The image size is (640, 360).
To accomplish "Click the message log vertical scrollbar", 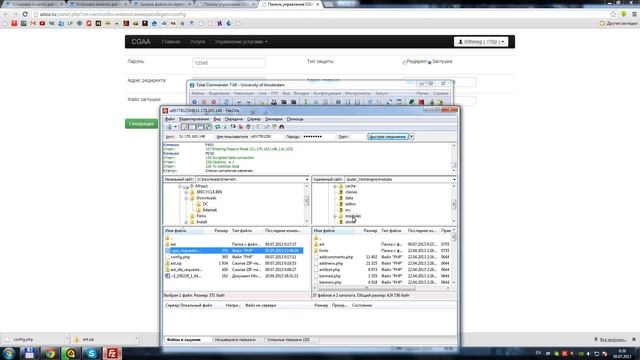I will click(x=453, y=158).
